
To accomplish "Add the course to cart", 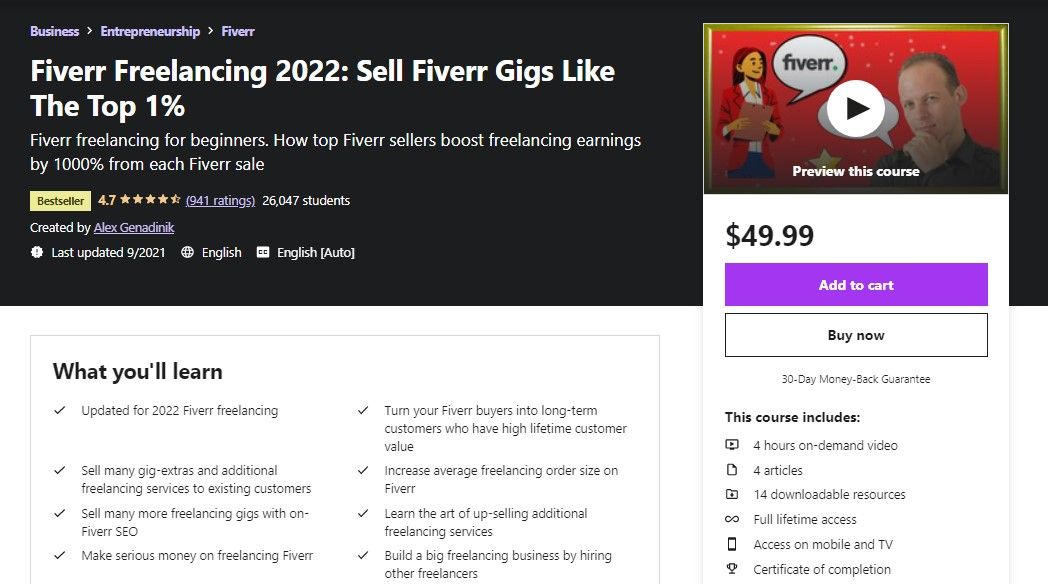I will 856,285.
